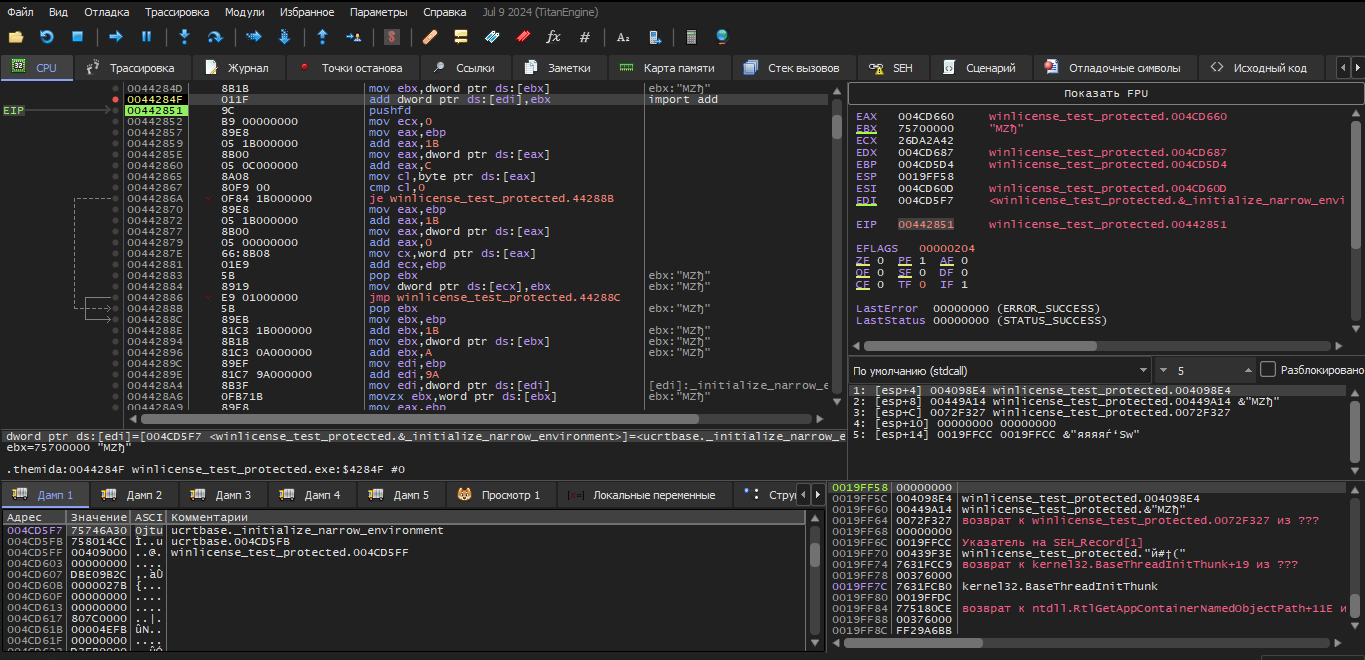
Task: Click the Показать FPU button
Action: pos(1106,93)
